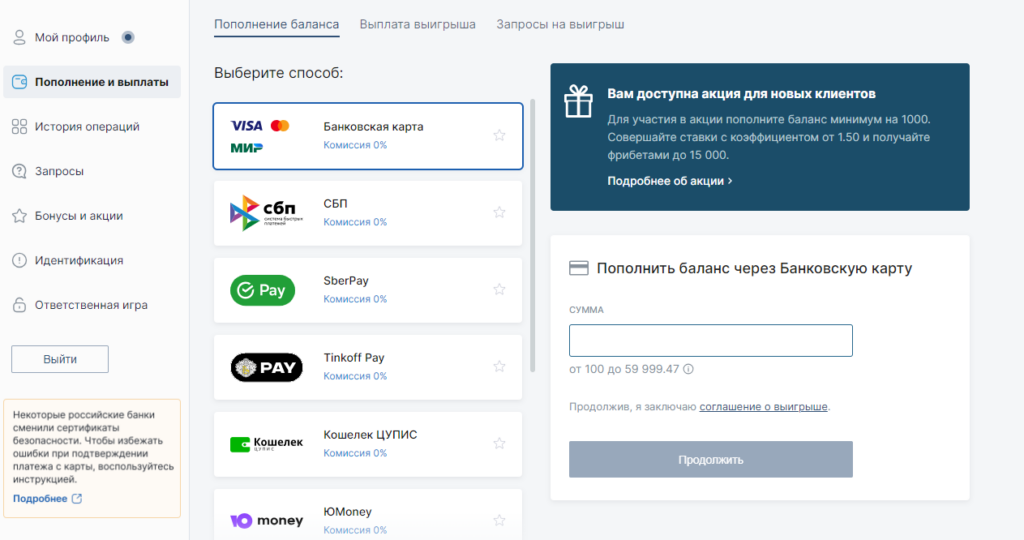Select Пополнение и выплаты in sidebar
This screenshot has height=540, width=1024.
coord(92,82)
